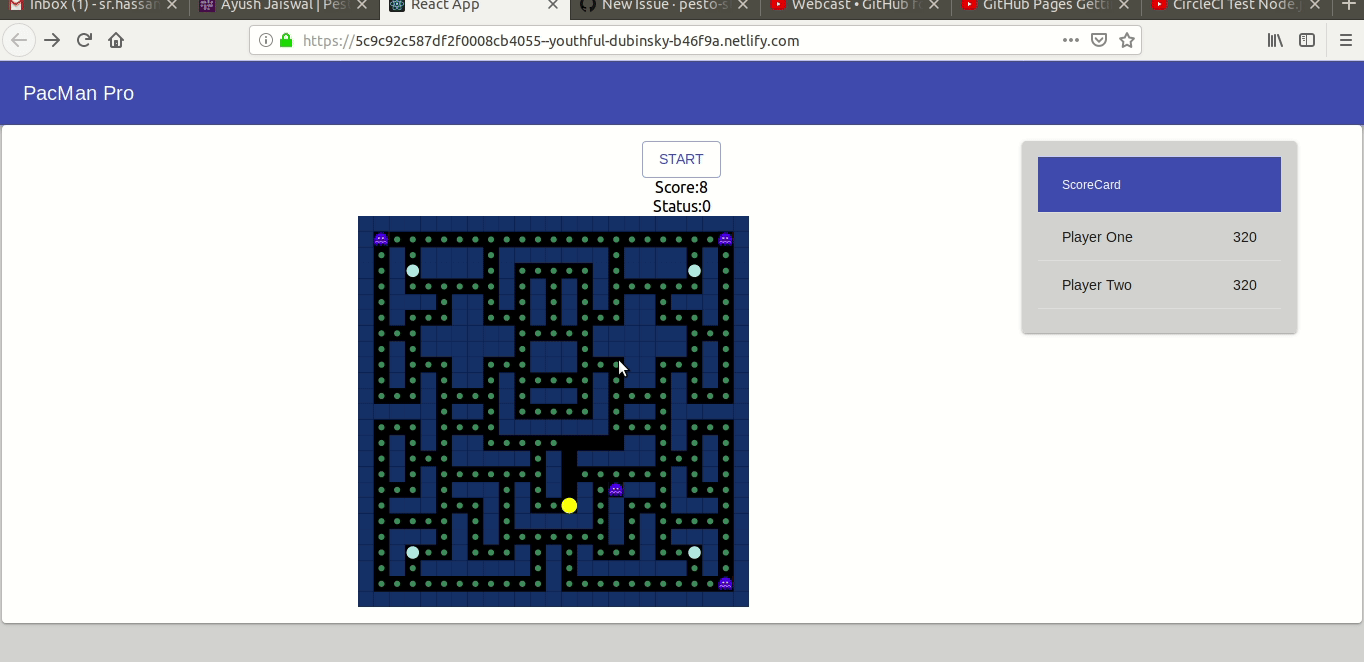Screen dimensions: 1364x662
Task: Switch to the CircleCI Test Node tab
Action: [x=1235, y=6]
